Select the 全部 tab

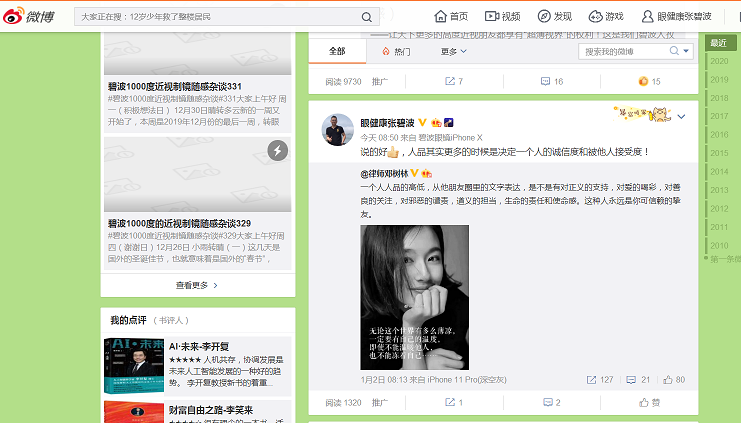tap(337, 51)
